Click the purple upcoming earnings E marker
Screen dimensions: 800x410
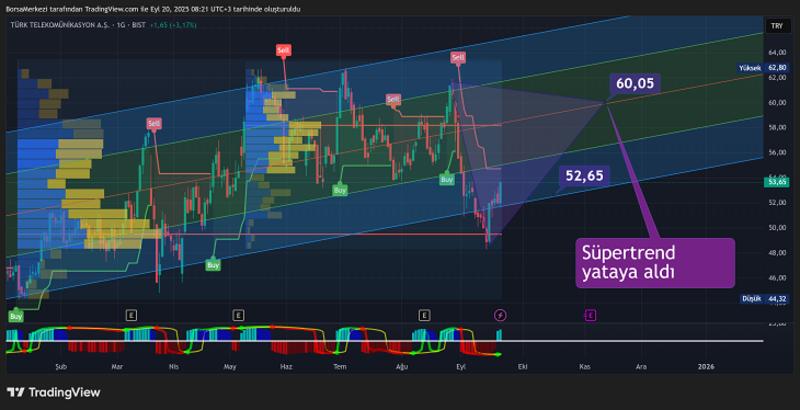[590, 316]
